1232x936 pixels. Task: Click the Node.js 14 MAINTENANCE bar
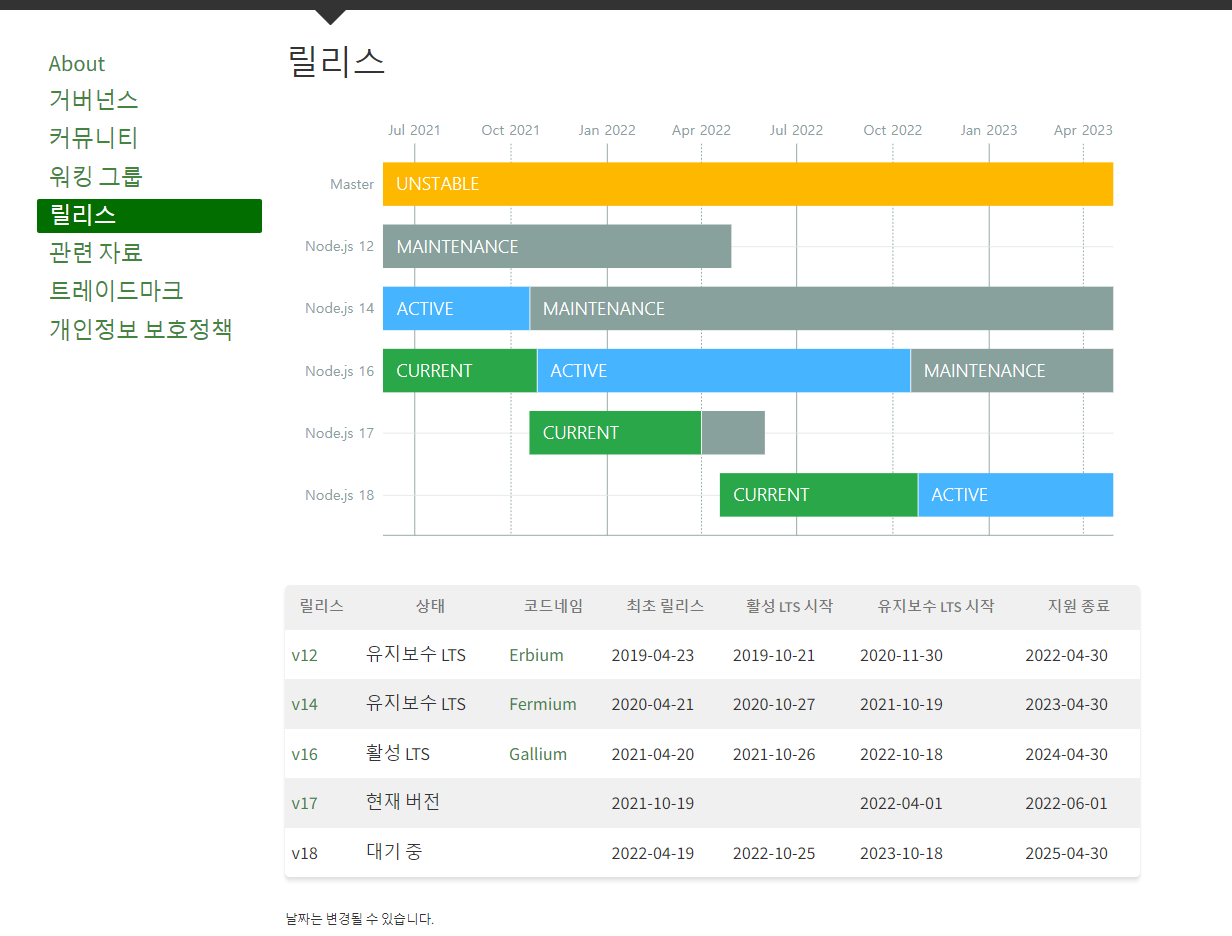pyautogui.click(x=821, y=308)
